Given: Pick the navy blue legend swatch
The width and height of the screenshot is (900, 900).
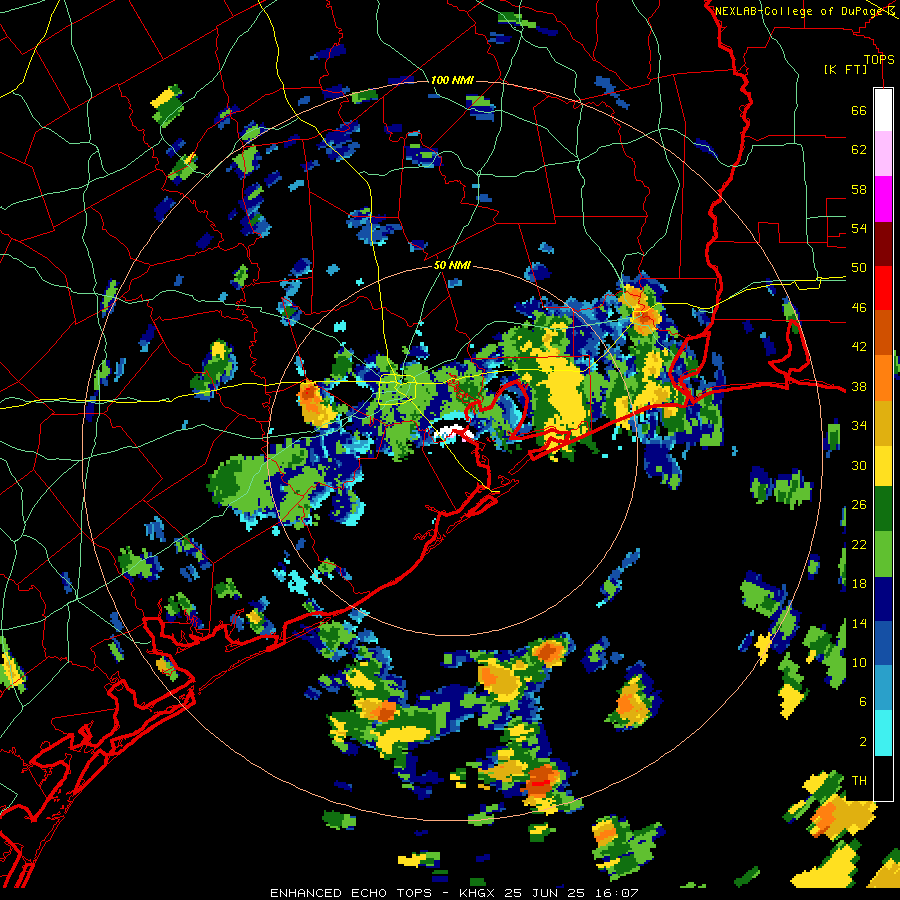Looking at the screenshot, I should 883,599.
